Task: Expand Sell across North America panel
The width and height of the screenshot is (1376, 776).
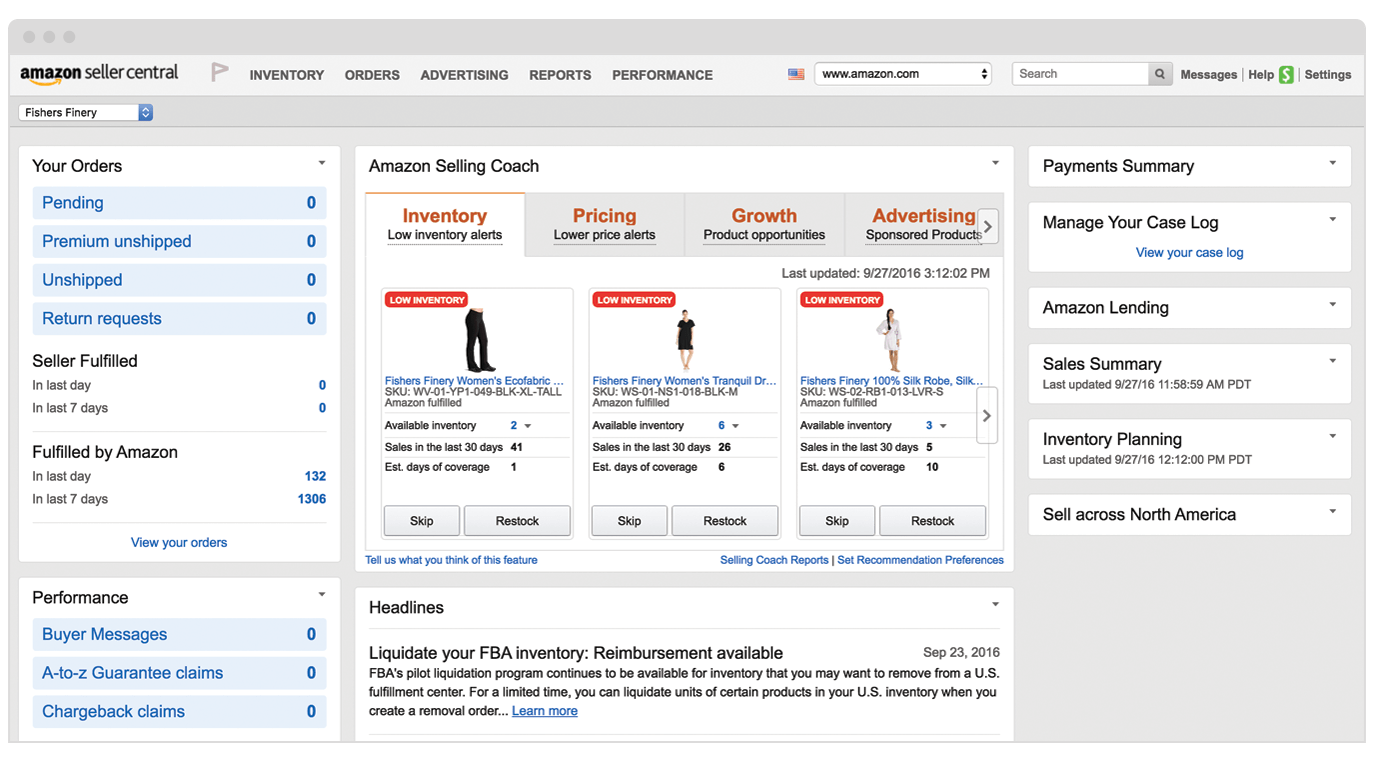Action: [1333, 511]
